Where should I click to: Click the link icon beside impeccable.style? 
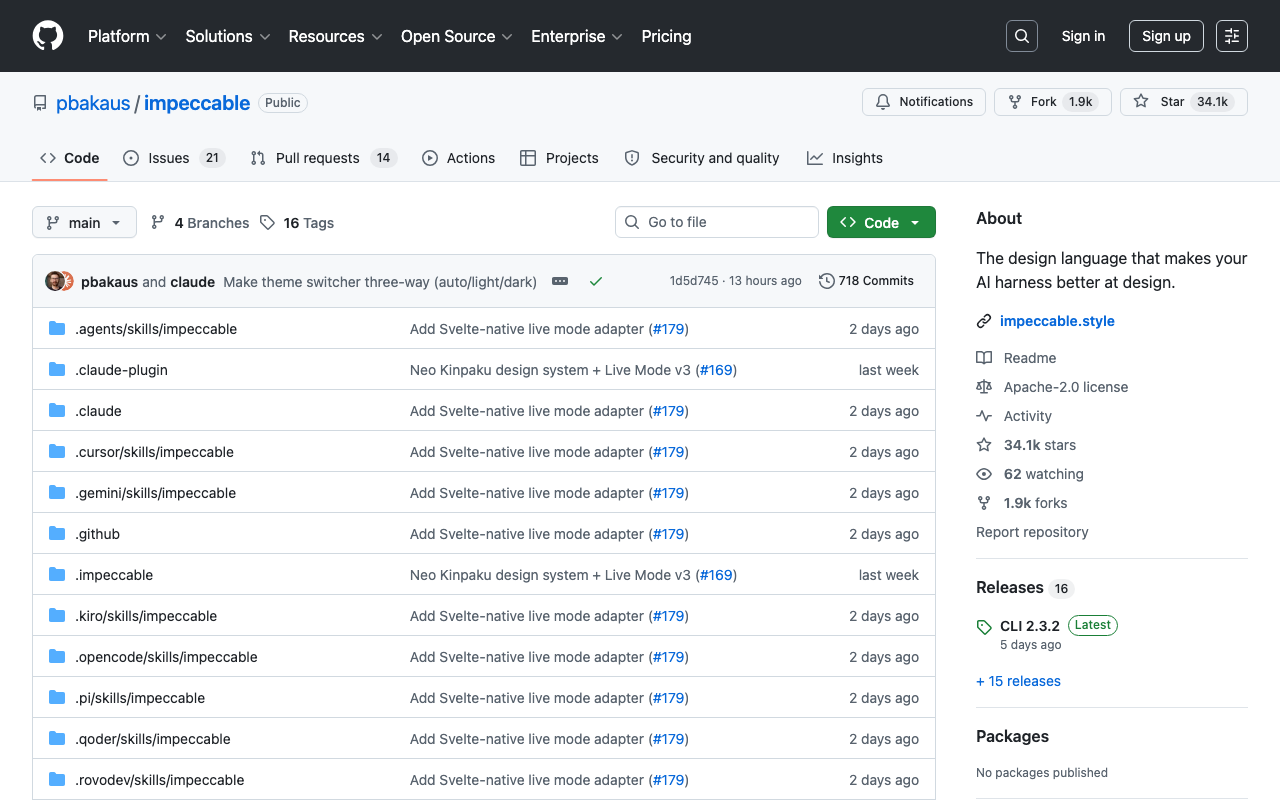click(x=984, y=321)
